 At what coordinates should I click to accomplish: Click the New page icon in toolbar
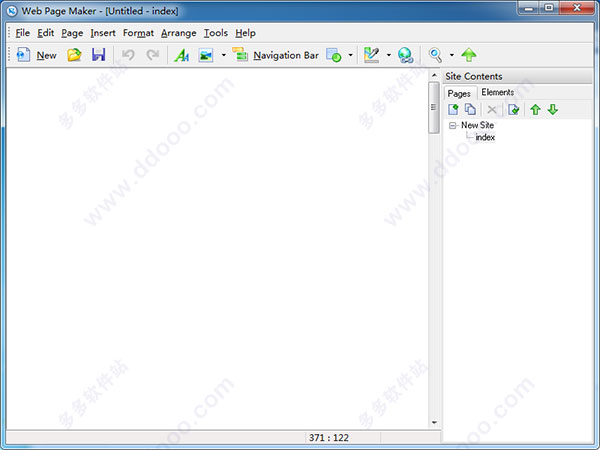pyautogui.click(x=23, y=55)
